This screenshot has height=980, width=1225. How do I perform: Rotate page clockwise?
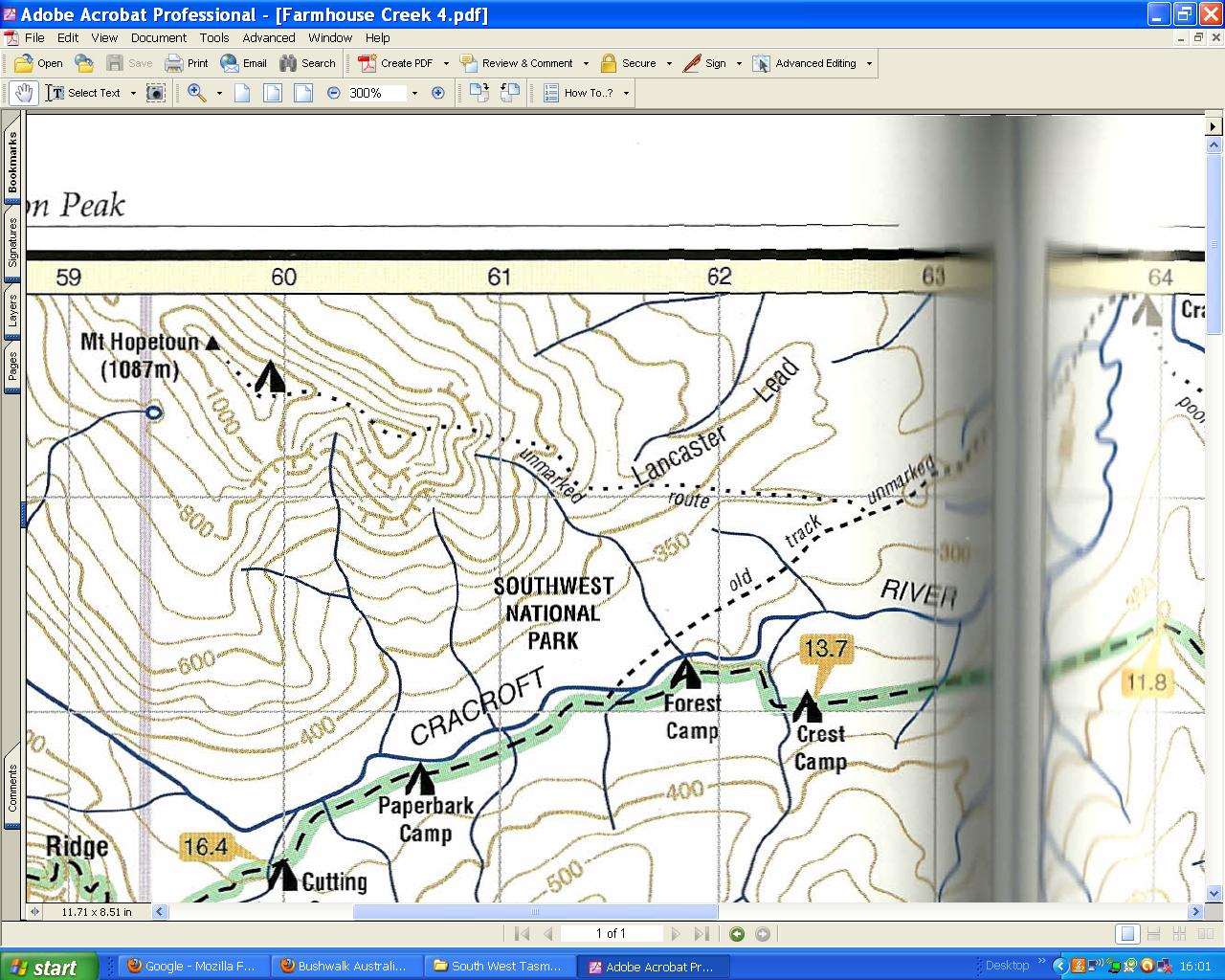coord(479,93)
